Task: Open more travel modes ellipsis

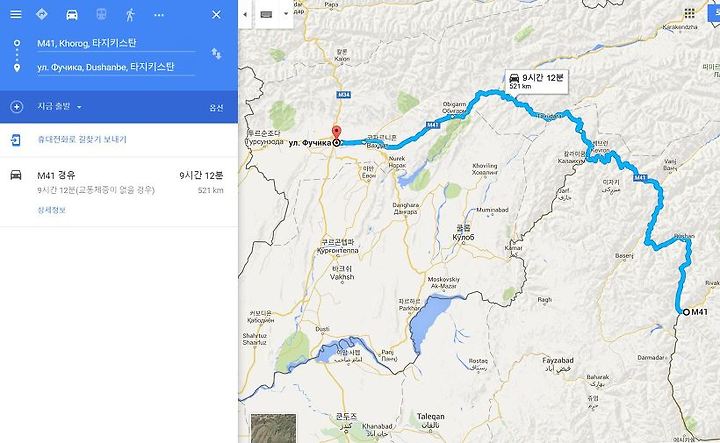Action: [159, 15]
